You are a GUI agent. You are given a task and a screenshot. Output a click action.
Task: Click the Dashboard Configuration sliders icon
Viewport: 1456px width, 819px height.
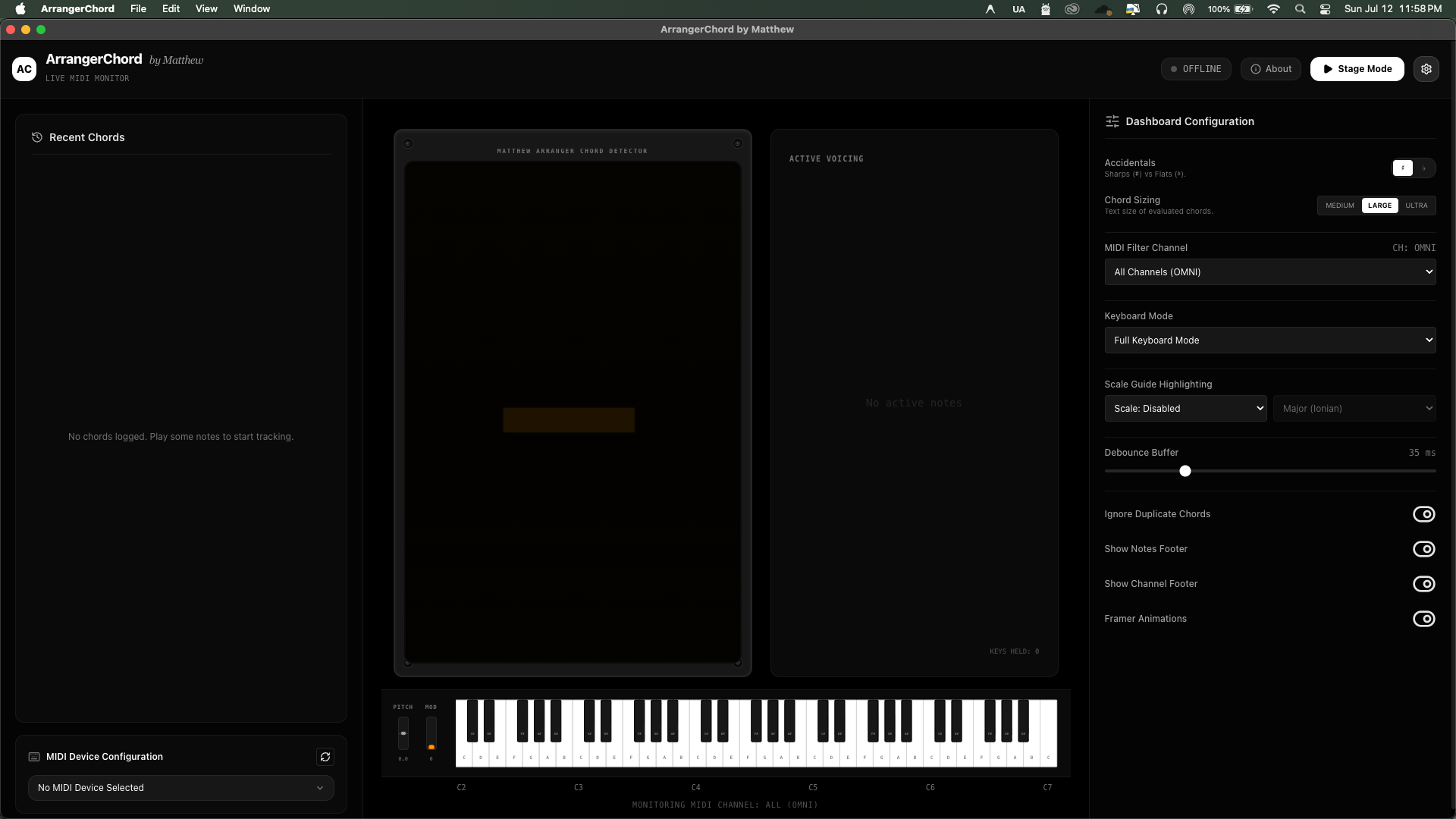(1112, 121)
